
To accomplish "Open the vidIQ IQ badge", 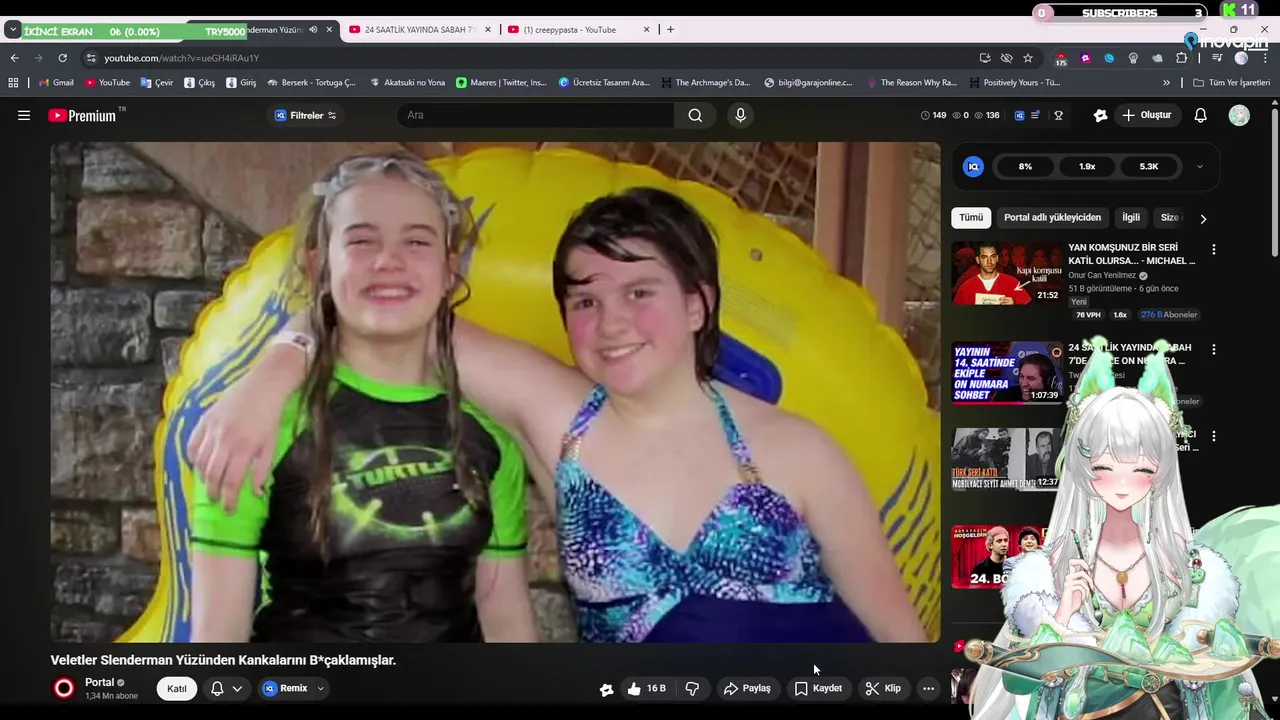I will (x=973, y=167).
